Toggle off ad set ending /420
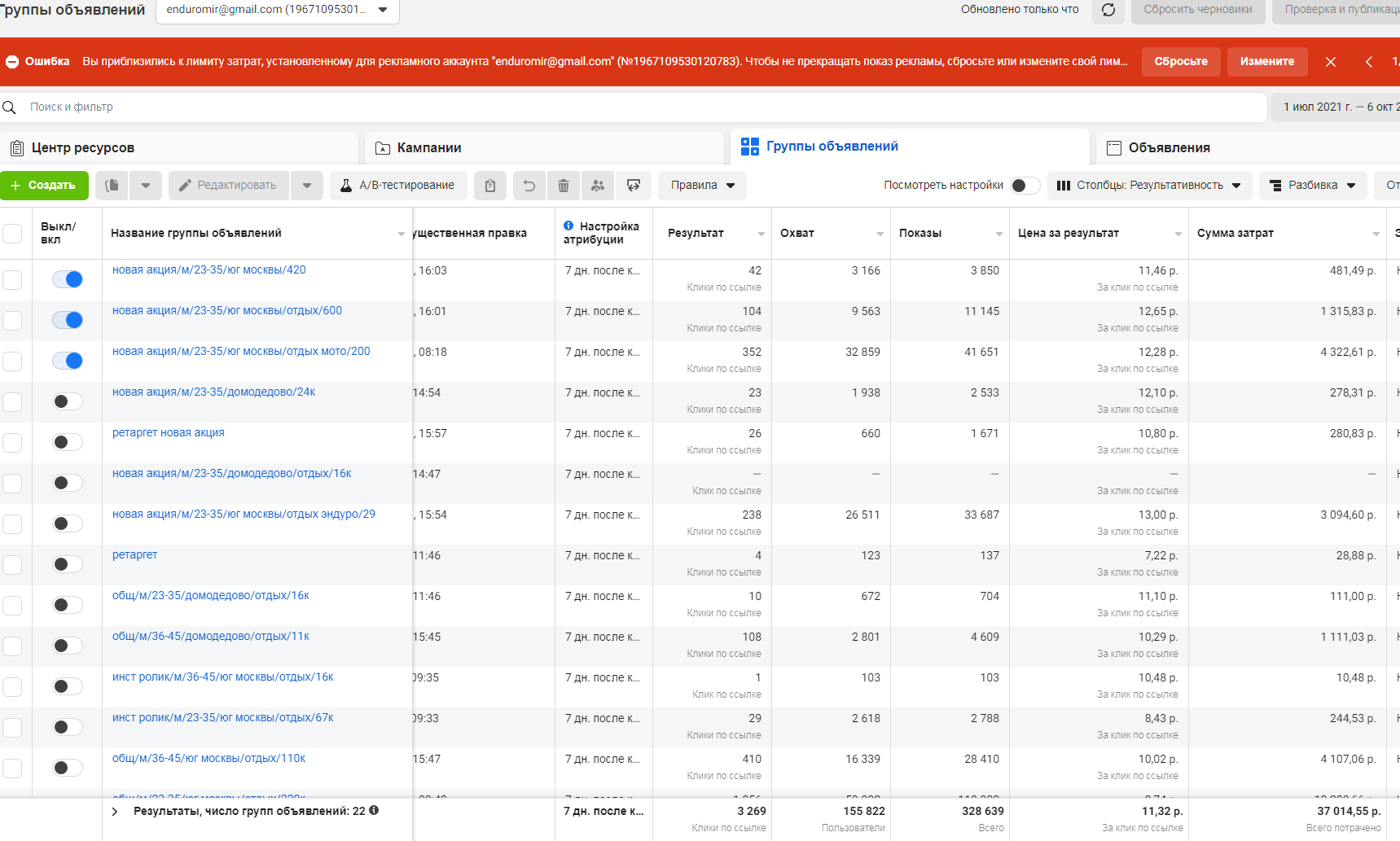Viewport: 1400px width, 841px height. point(68,279)
